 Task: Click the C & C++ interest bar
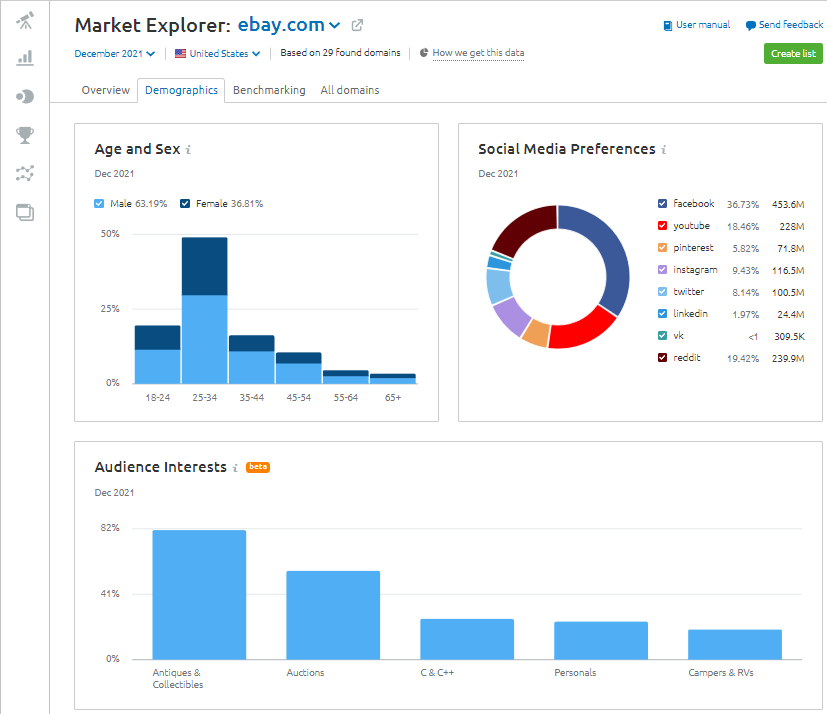point(467,639)
